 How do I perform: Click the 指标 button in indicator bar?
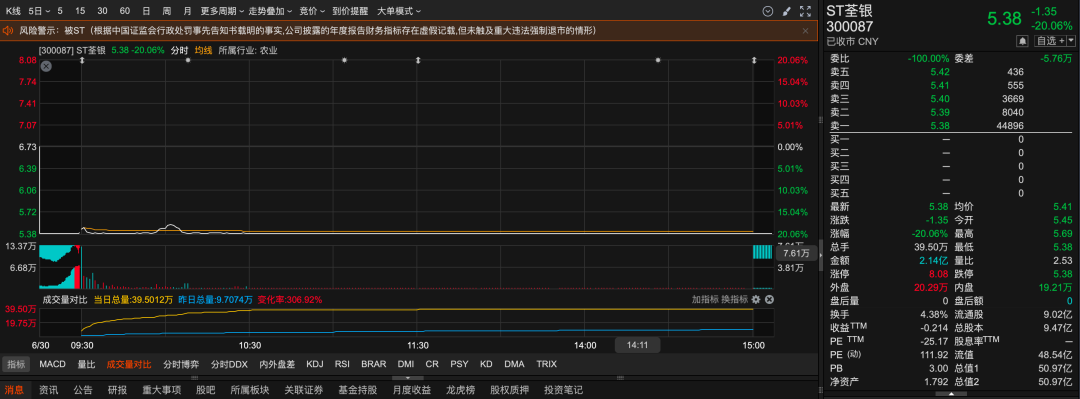click(x=15, y=364)
